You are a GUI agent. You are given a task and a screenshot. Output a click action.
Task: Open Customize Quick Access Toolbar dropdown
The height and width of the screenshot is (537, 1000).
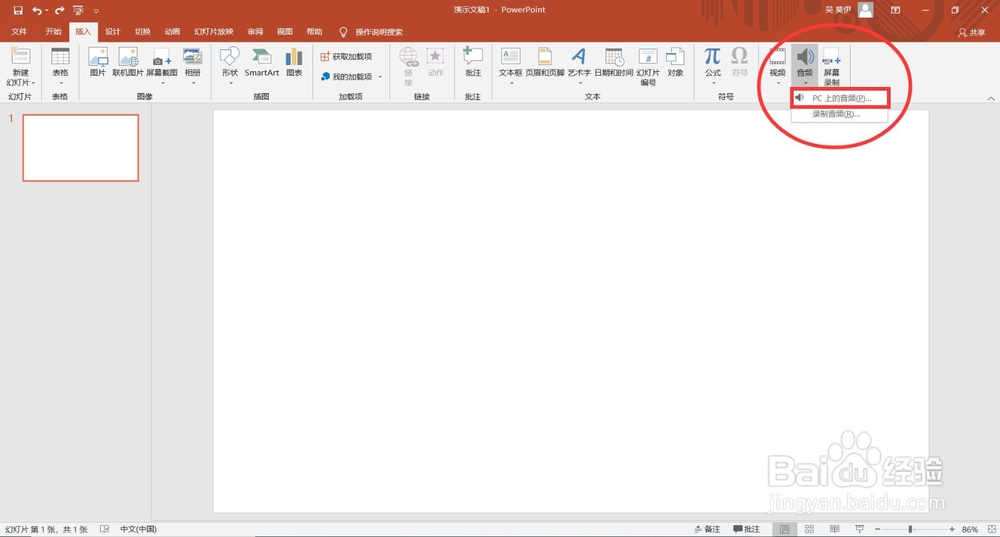(96, 11)
